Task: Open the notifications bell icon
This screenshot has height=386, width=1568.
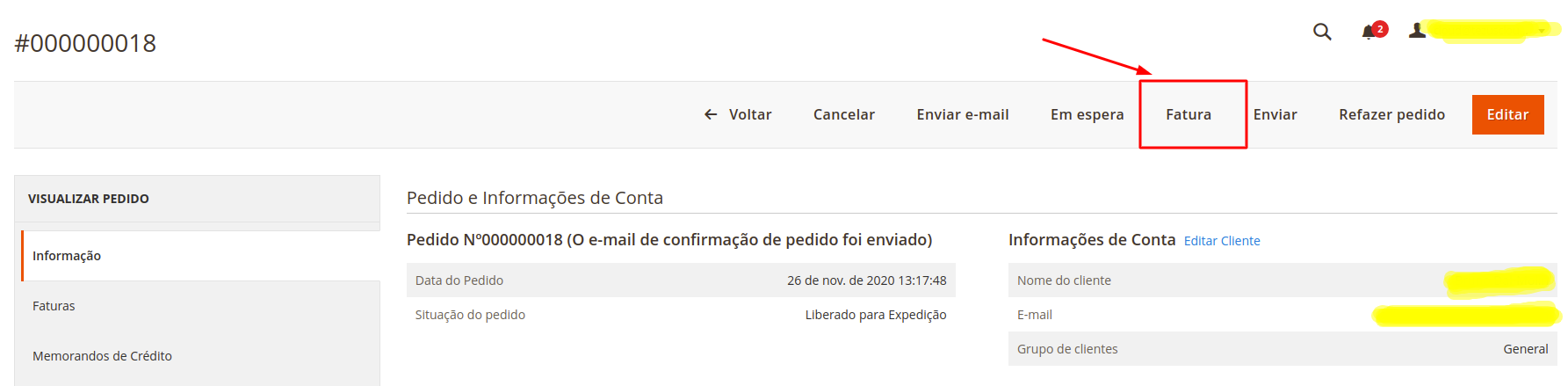Action: (1368, 33)
